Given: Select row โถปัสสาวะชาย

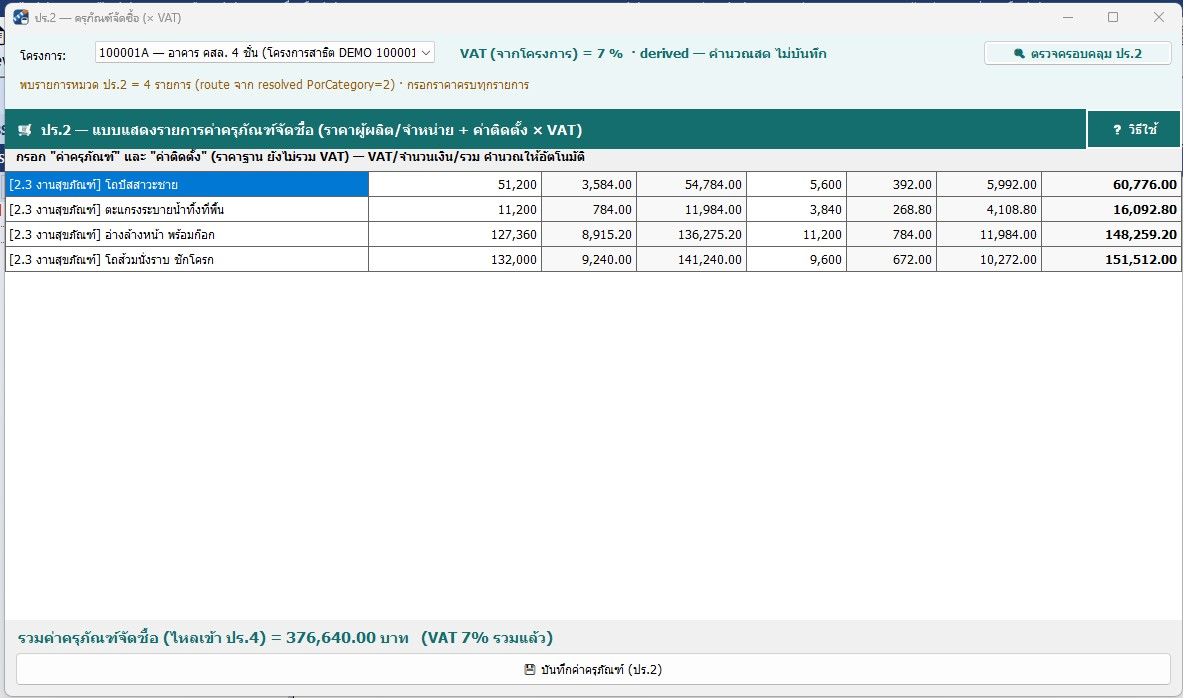Looking at the screenshot, I should coord(187,184).
